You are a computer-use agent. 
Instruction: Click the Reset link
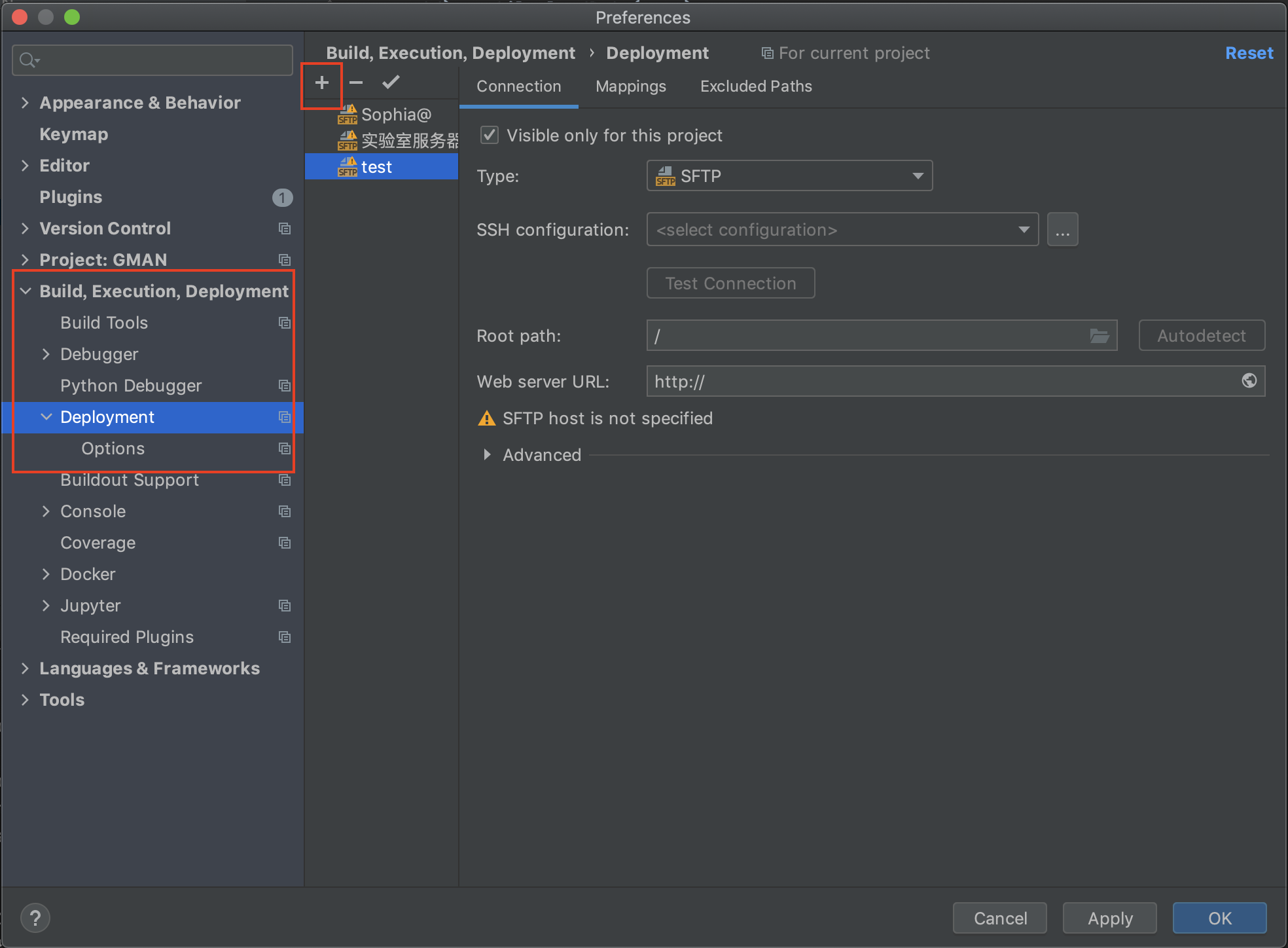1249,53
